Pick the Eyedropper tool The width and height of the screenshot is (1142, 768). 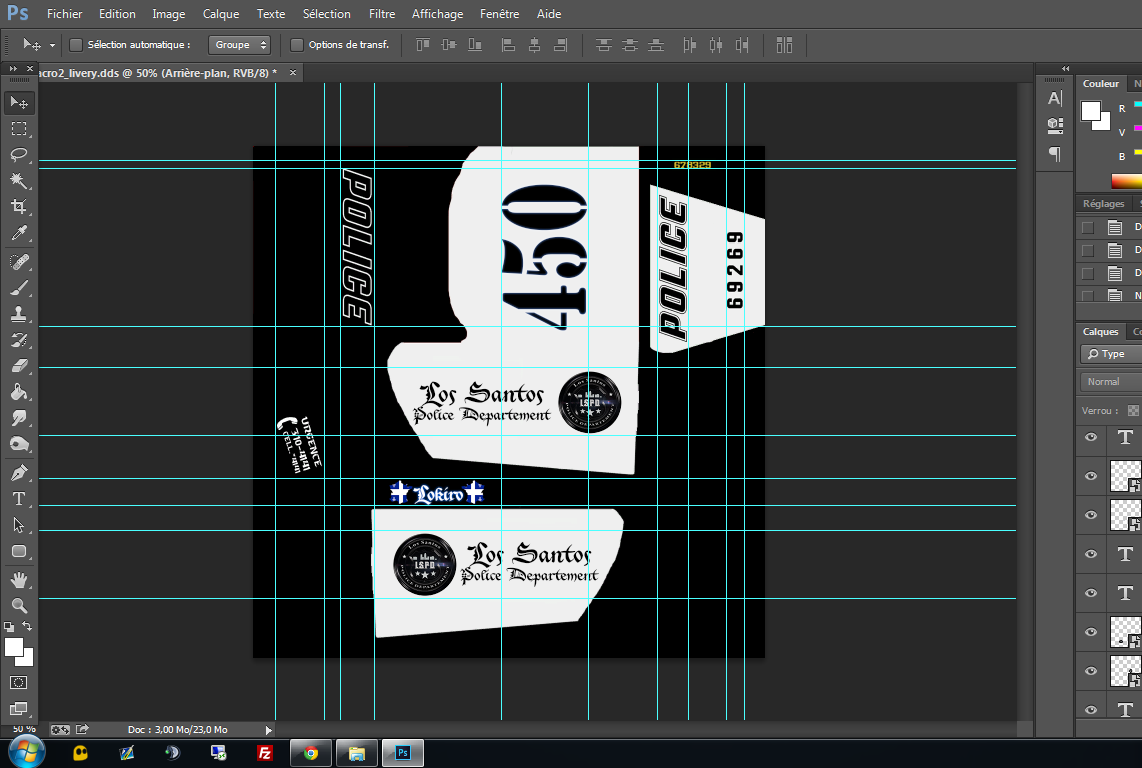click(x=19, y=234)
